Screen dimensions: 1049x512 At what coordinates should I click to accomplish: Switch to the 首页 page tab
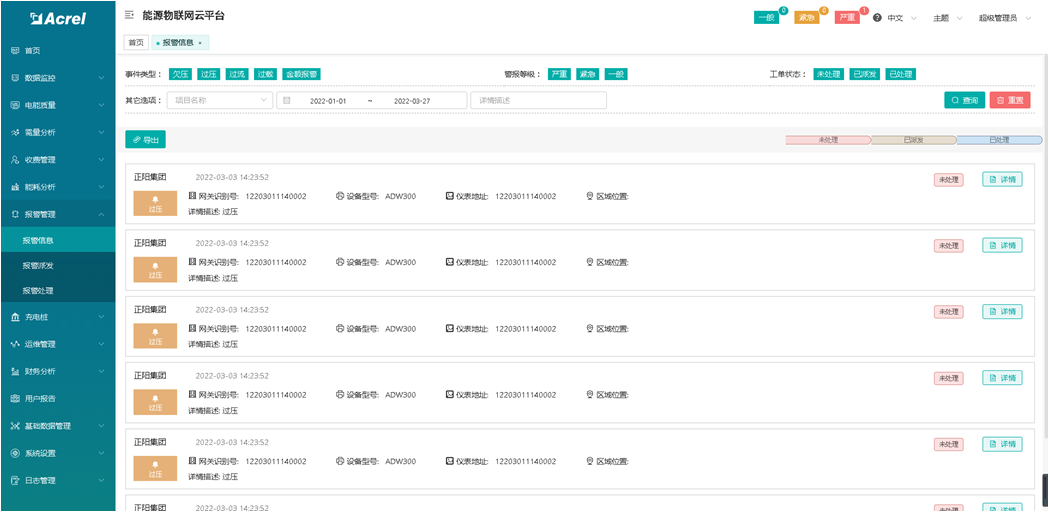(136, 42)
